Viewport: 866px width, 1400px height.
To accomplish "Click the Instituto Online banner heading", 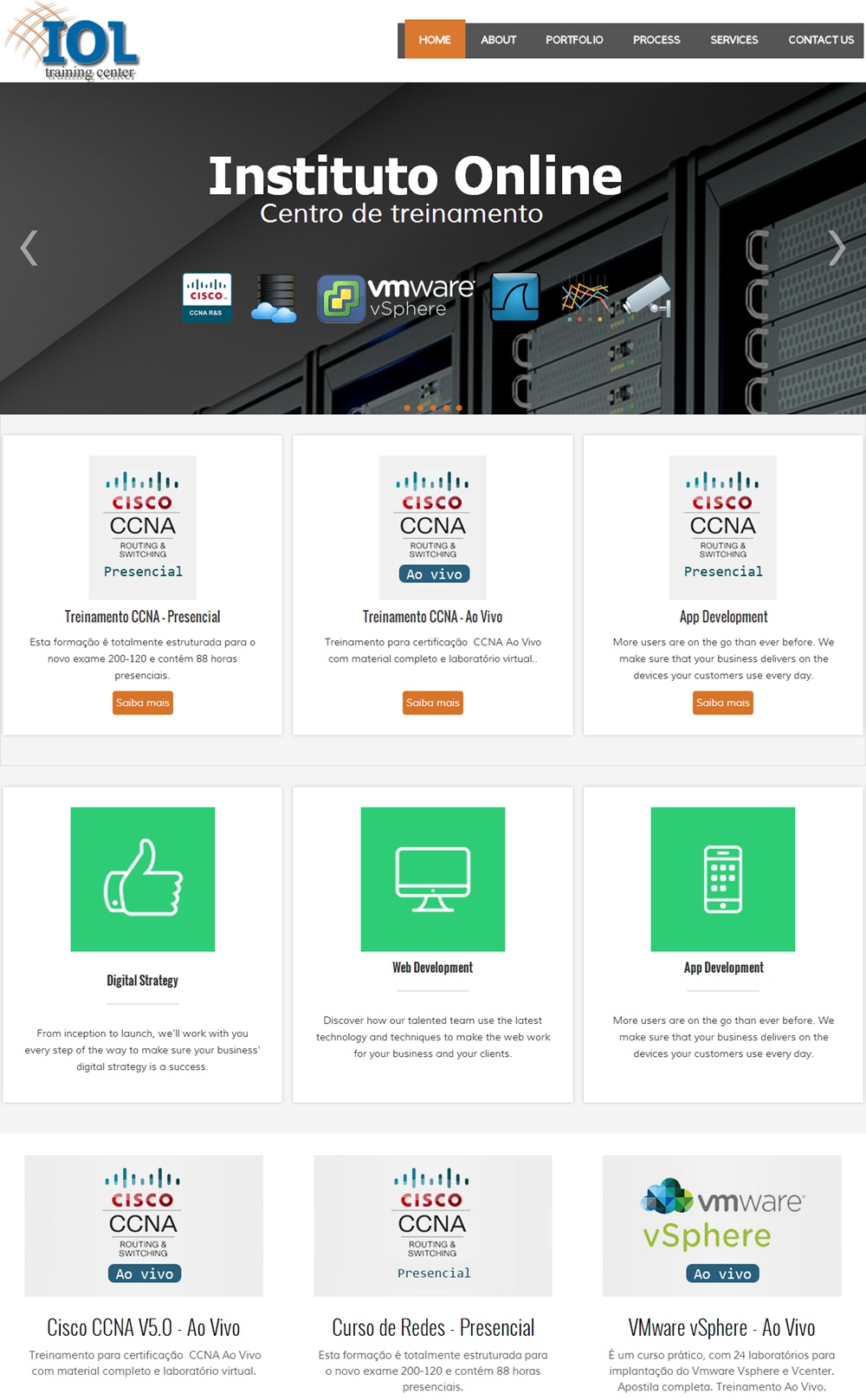I will click(415, 176).
